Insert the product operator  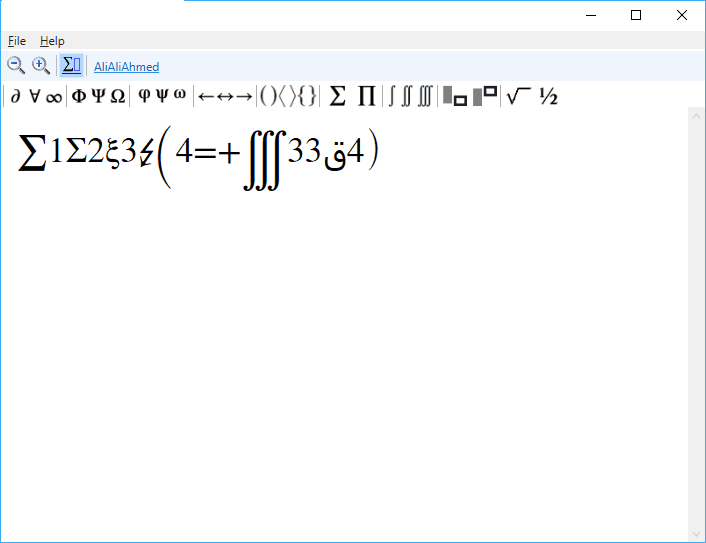coord(367,96)
